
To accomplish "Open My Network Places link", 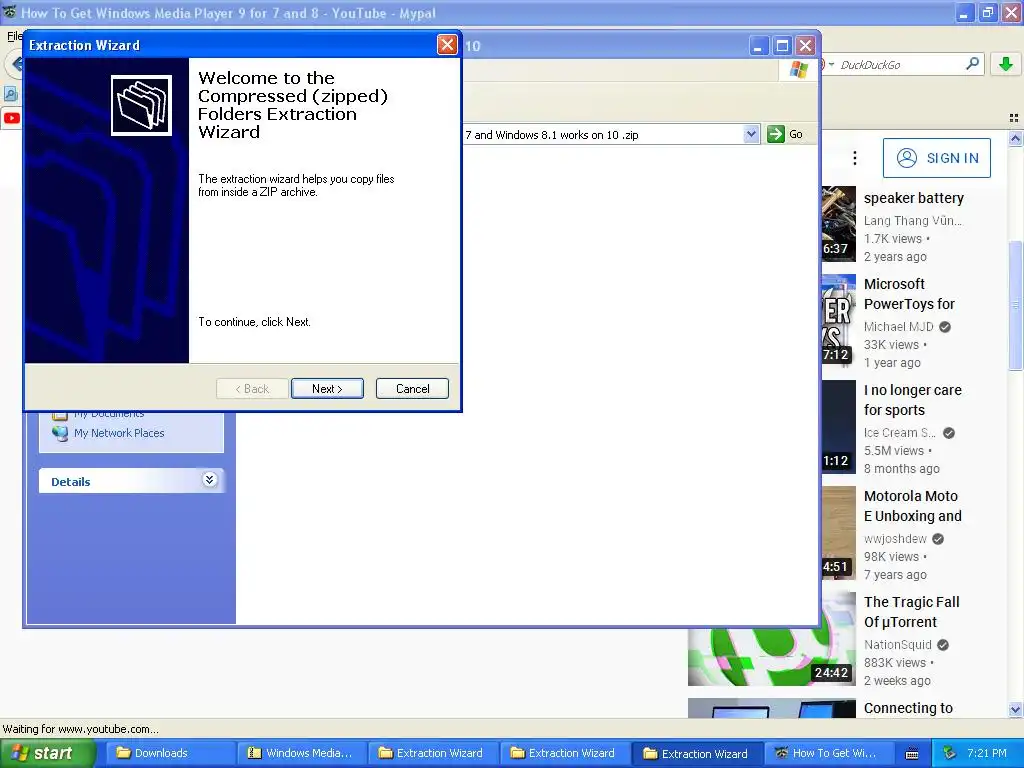I will pyautogui.click(x=119, y=433).
